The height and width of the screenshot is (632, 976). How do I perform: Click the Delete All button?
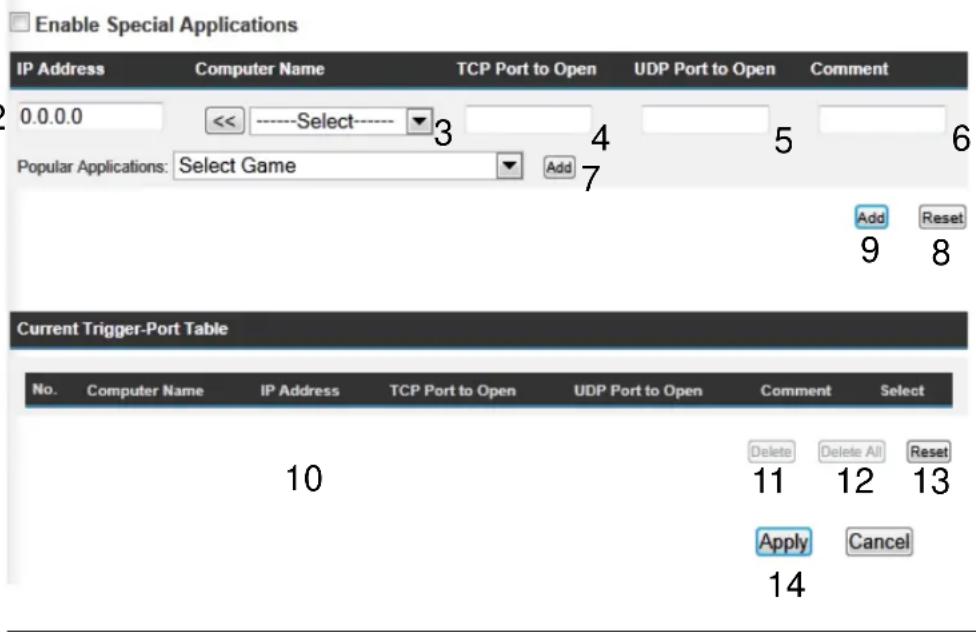[851, 451]
